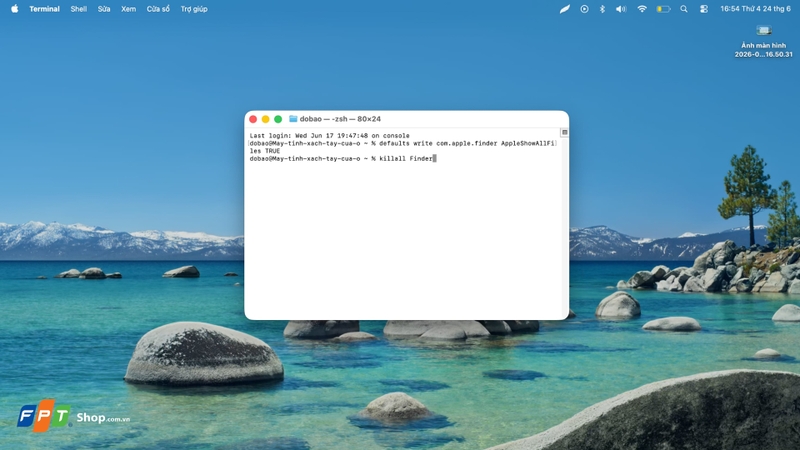Open the Cửa sổ menu
Screen dimensions: 800x450
[x=158, y=9]
